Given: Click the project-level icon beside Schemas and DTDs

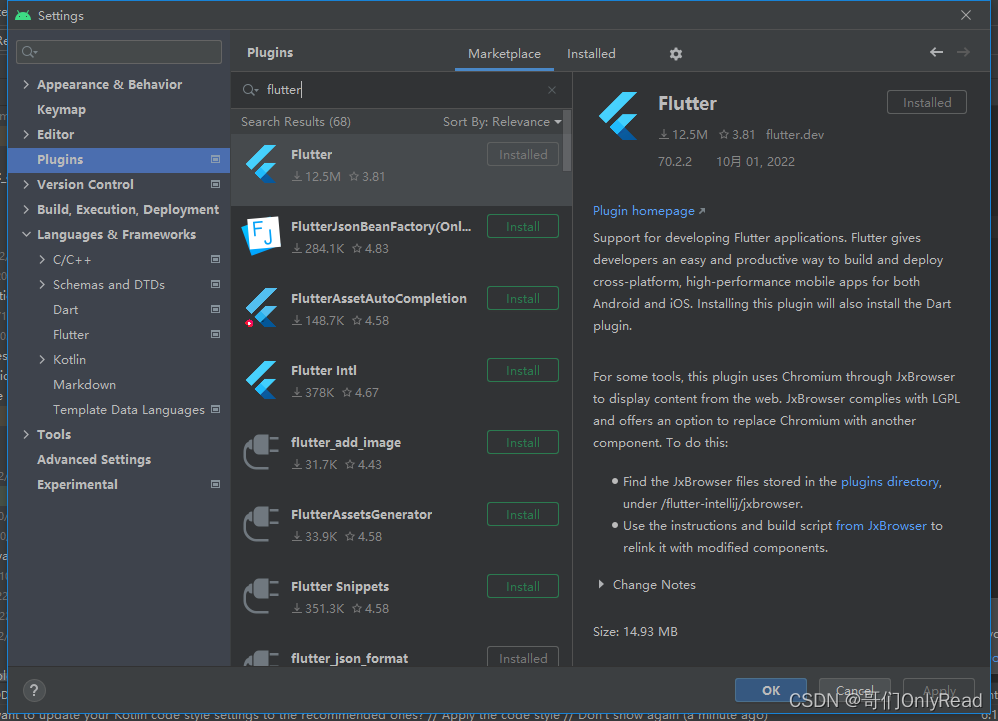Looking at the screenshot, I should pyautogui.click(x=215, y=284).
